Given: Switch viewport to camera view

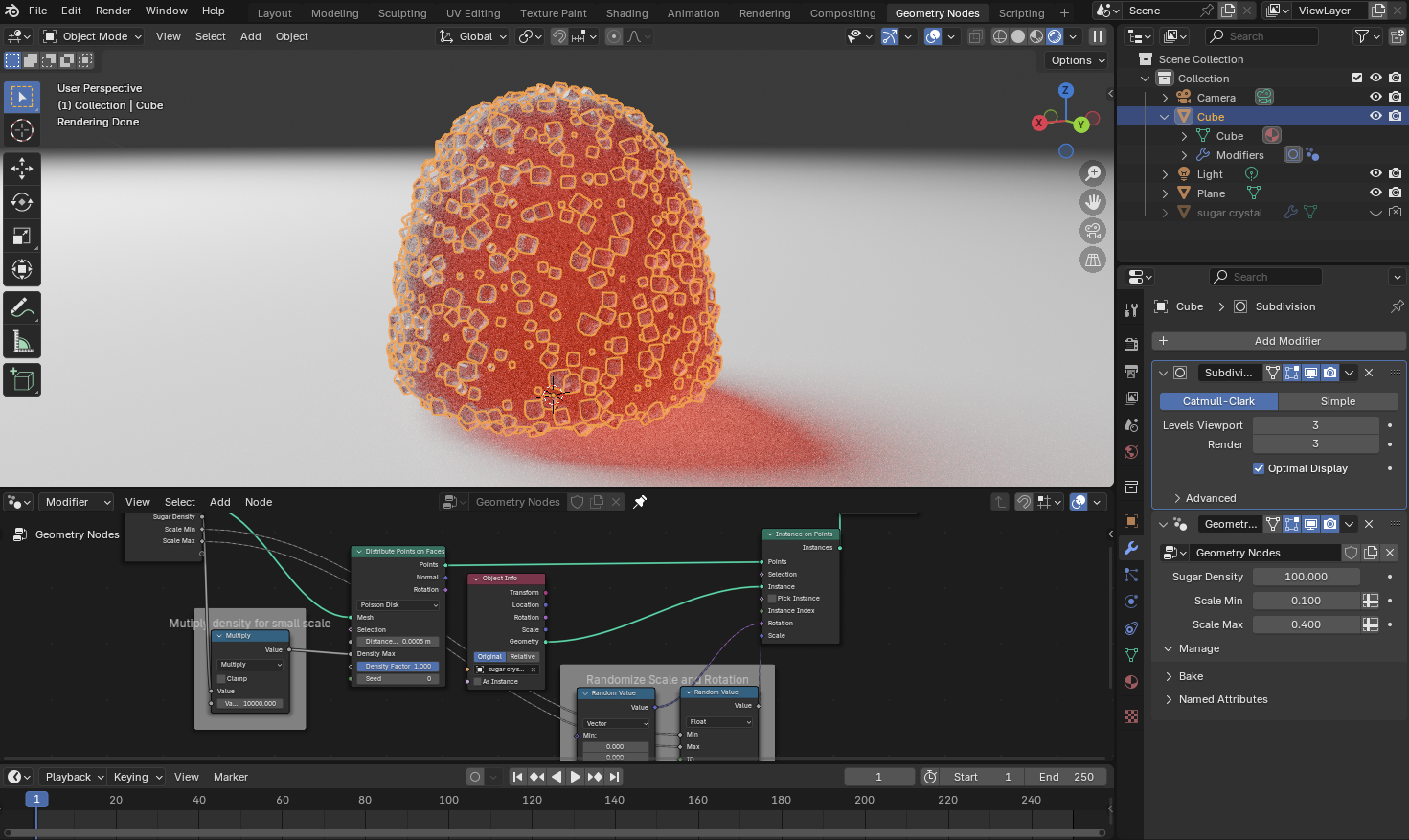Looking at the screenshot, I should [x=1093, y=231].
